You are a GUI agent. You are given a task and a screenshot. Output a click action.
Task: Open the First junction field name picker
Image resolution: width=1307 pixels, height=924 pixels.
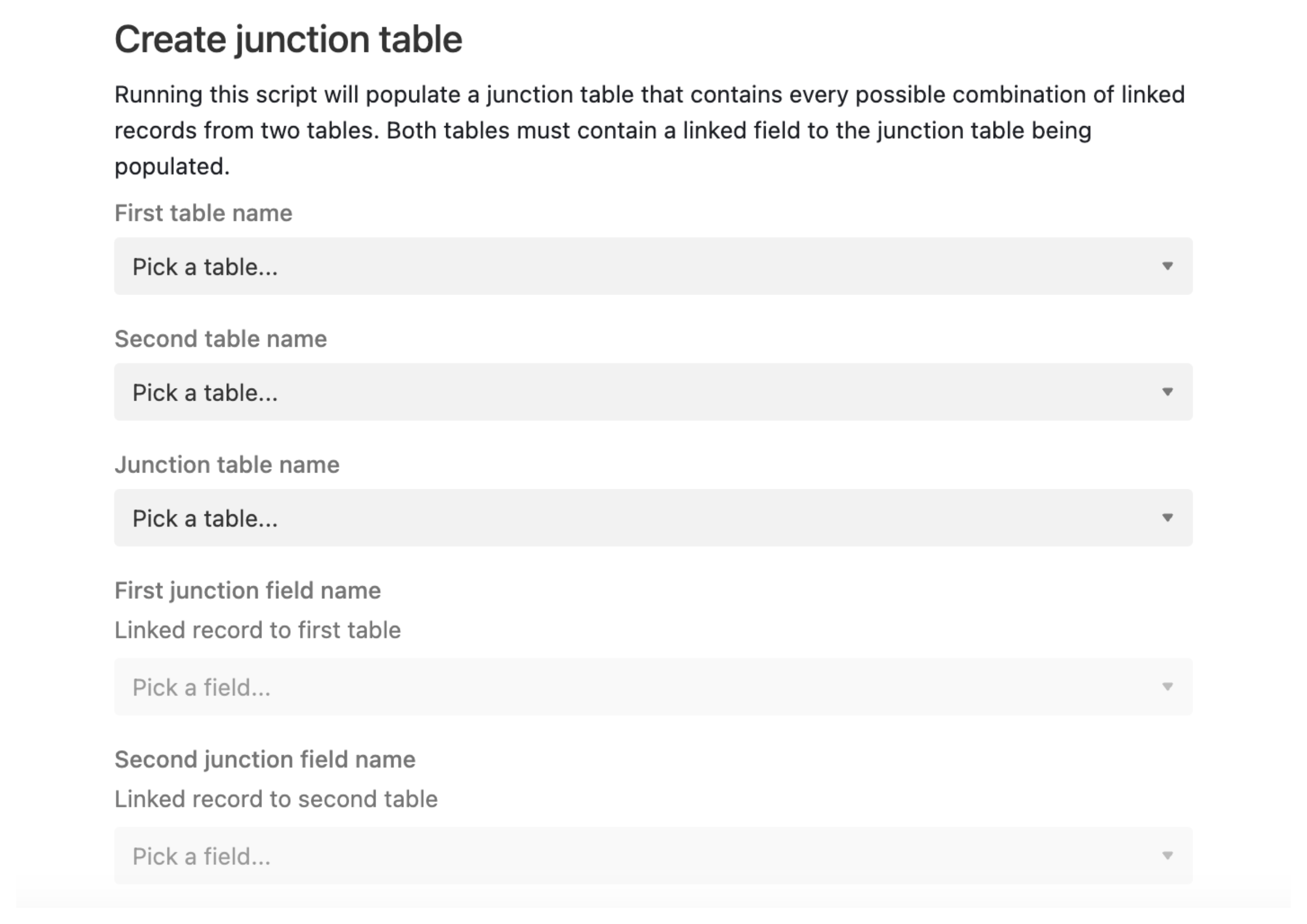(652, 687)
